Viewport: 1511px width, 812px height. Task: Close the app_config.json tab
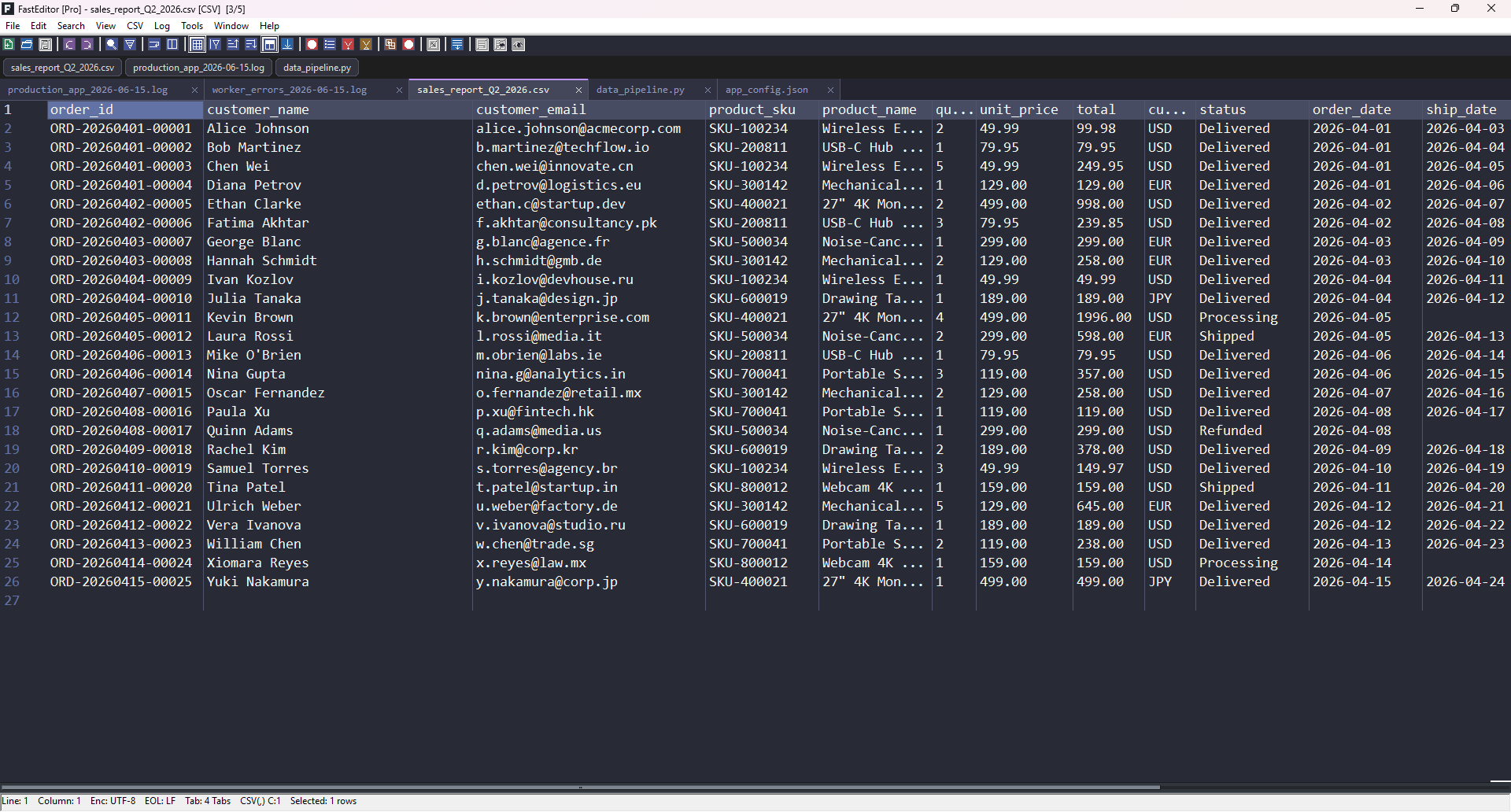point(830,90)
